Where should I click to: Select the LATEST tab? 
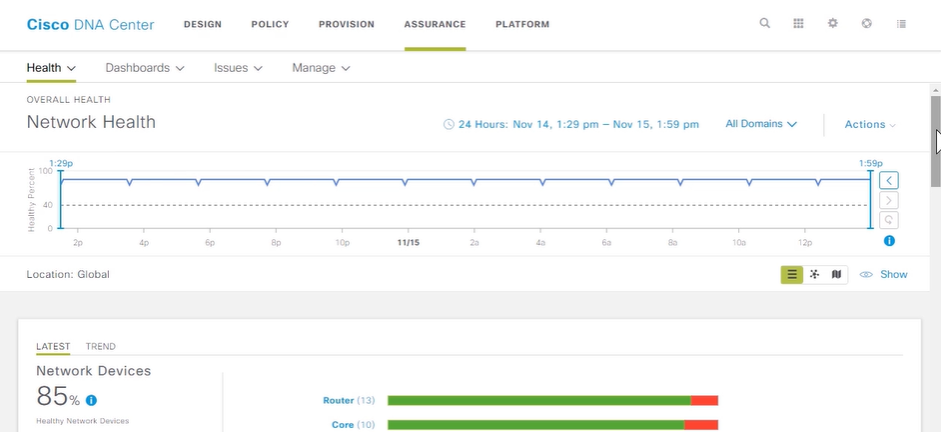[x=53, y=347]
